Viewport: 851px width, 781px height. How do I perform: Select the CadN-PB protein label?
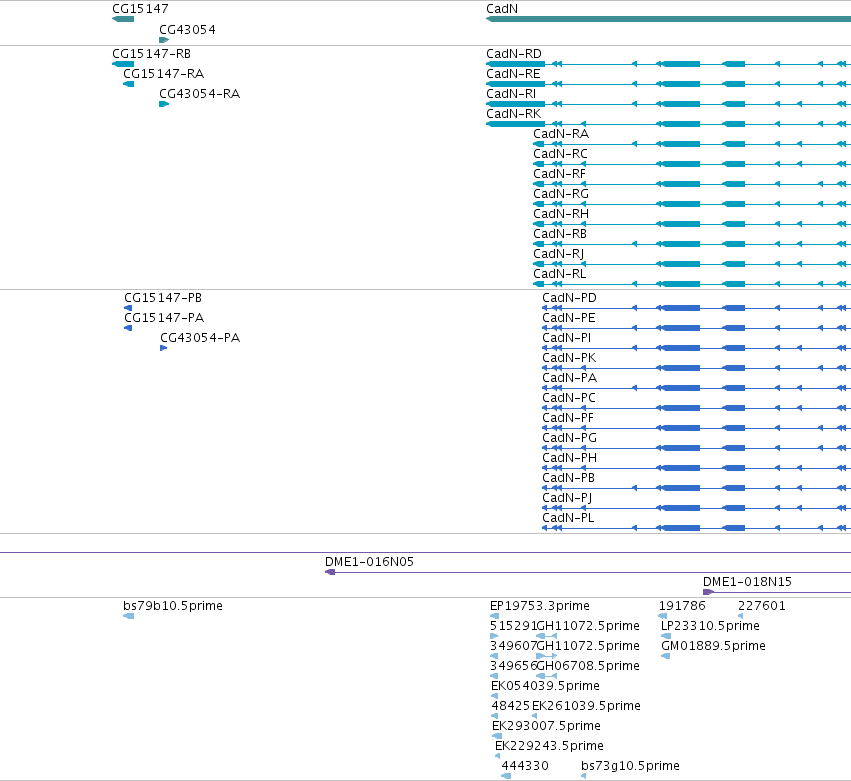[x=568, y=478]
